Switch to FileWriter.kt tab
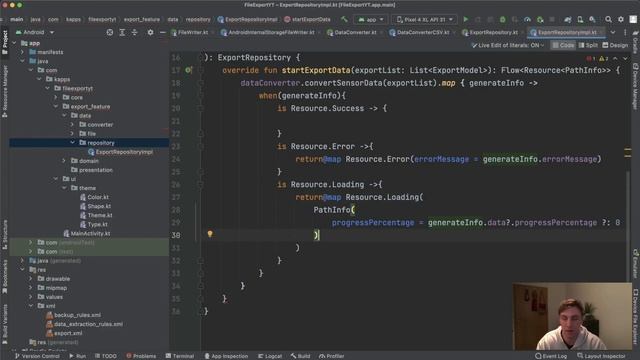 coord(190,32)
